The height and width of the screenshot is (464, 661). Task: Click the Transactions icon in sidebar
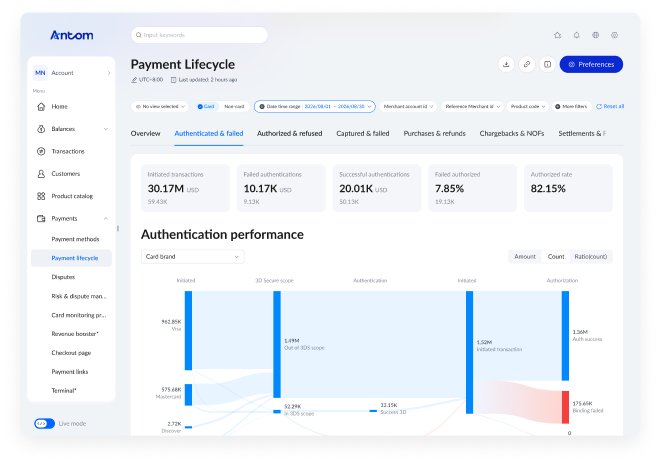(x=41, y=151)
